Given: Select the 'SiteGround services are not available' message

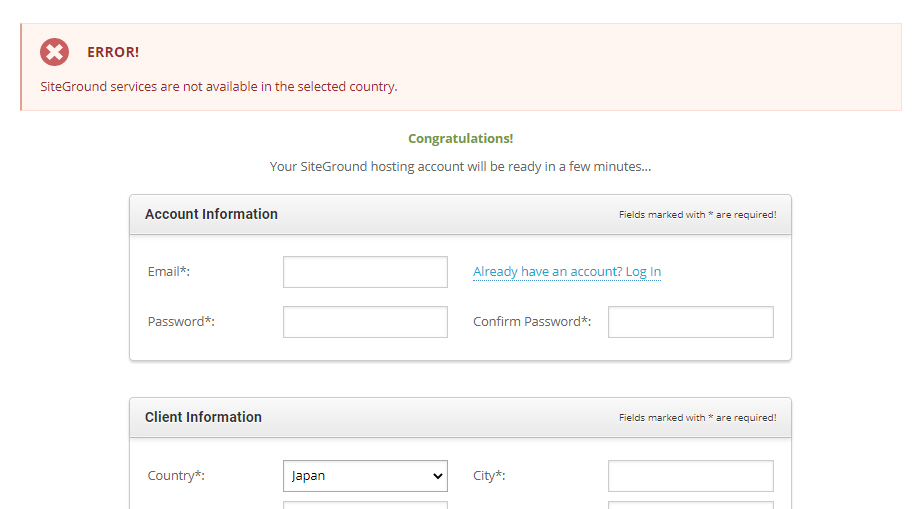Looking at the screenshot, I should pyautogui.click(x=219, y=86).
